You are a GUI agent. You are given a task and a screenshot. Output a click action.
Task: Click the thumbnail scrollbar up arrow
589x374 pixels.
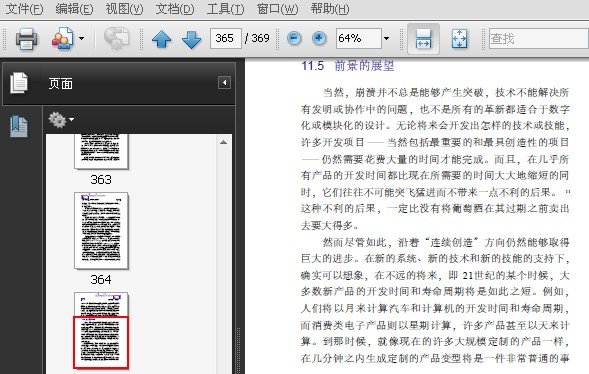point(224,142)
